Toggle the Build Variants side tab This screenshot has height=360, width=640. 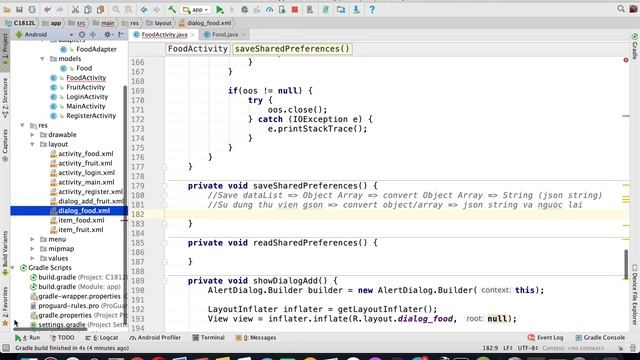5,253
